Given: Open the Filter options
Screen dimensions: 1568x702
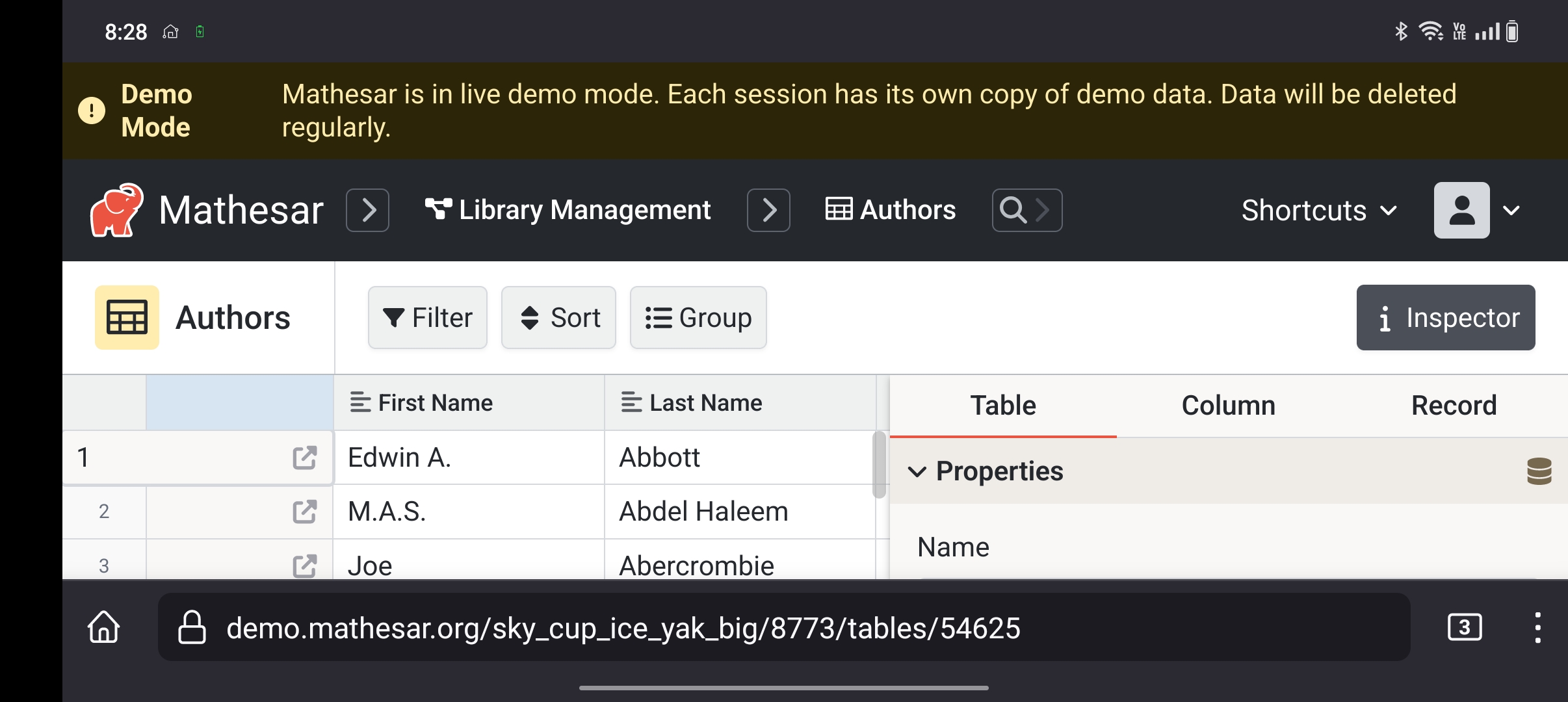Looking at the screenshot, I should tap(428, 318).
